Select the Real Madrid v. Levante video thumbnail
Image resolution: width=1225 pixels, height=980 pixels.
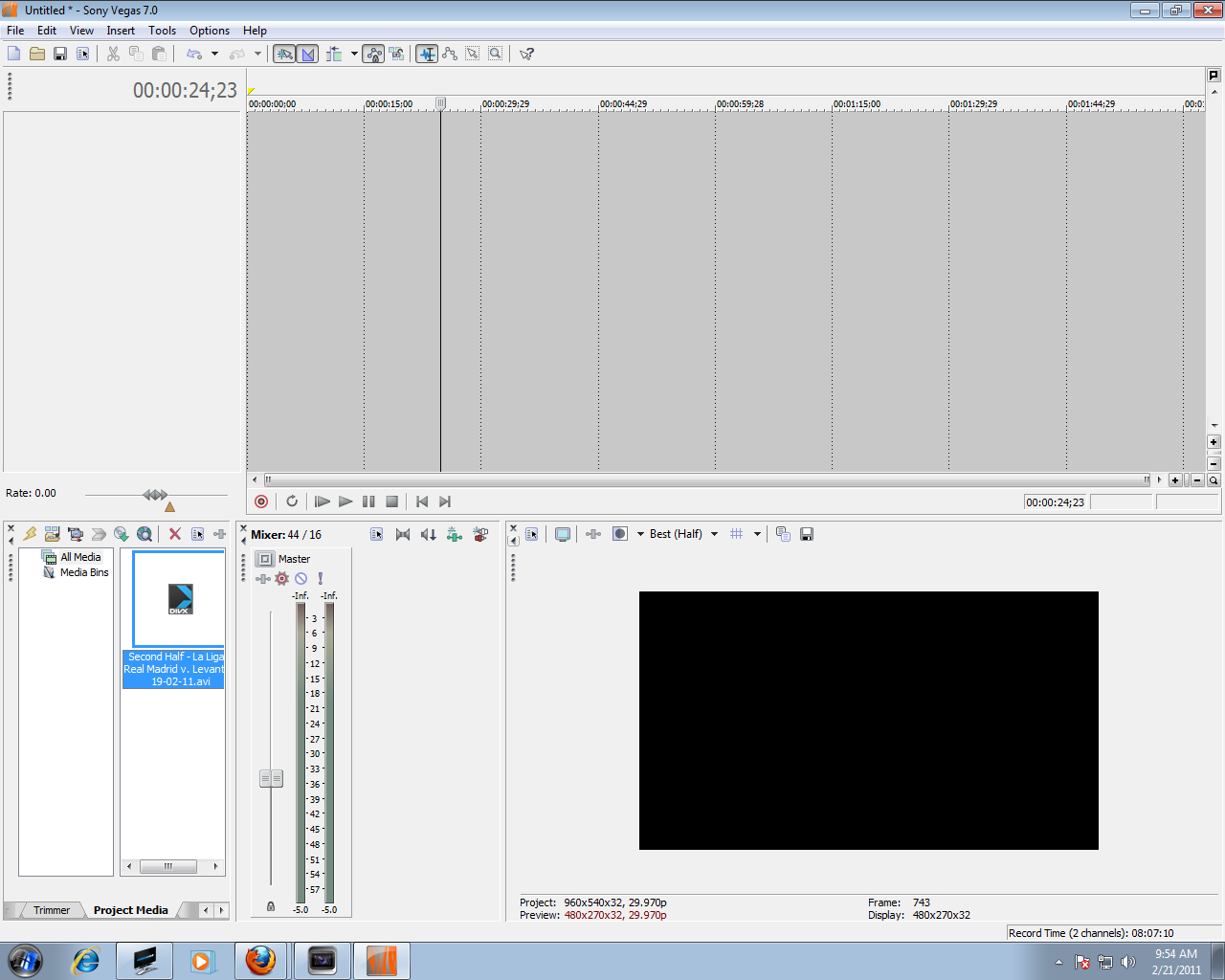[x=179, y=599]
